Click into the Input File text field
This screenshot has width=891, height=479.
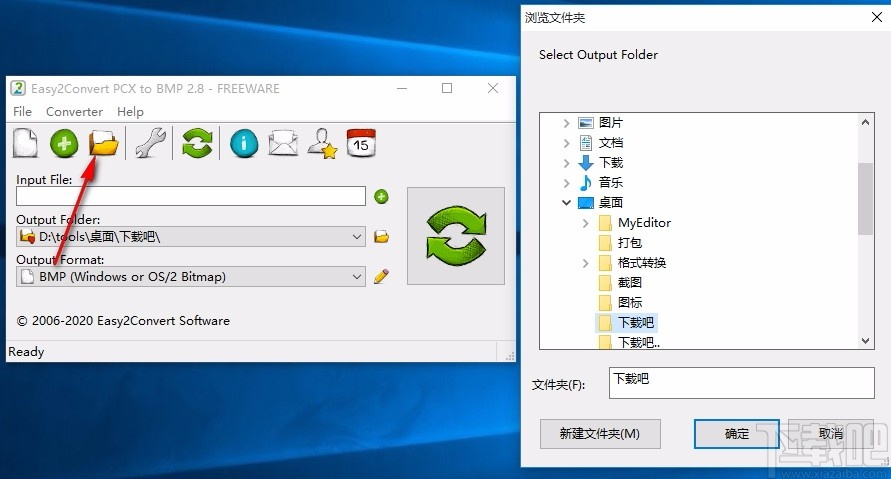pos(191,196)
